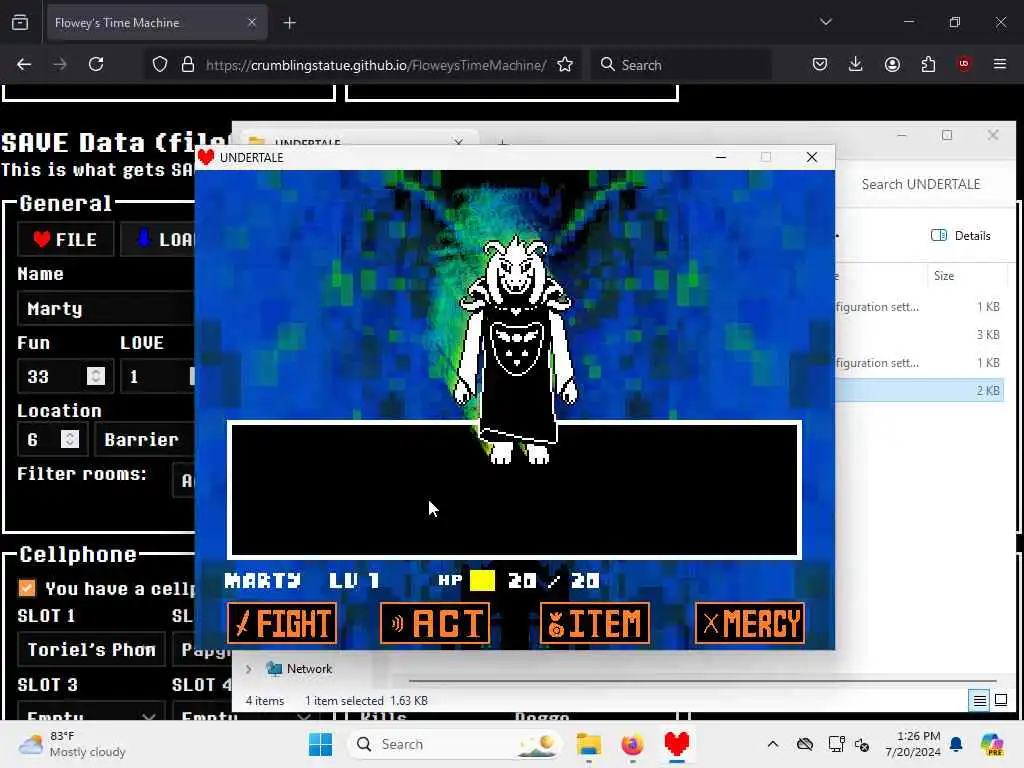Viewport: 1024px width, 768px height.
Task: Click the MERCY button in Undertale
Action: pyautogui.click(x=750, y=623)
